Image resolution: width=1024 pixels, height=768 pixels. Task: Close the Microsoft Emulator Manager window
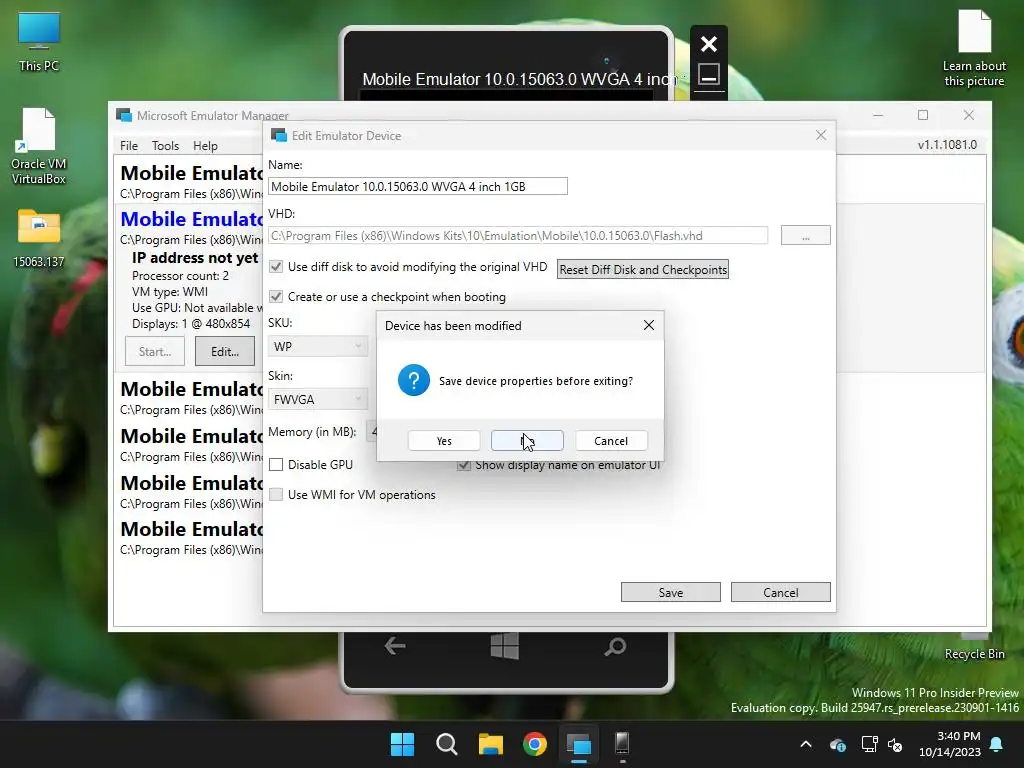(x=968, y=115)
